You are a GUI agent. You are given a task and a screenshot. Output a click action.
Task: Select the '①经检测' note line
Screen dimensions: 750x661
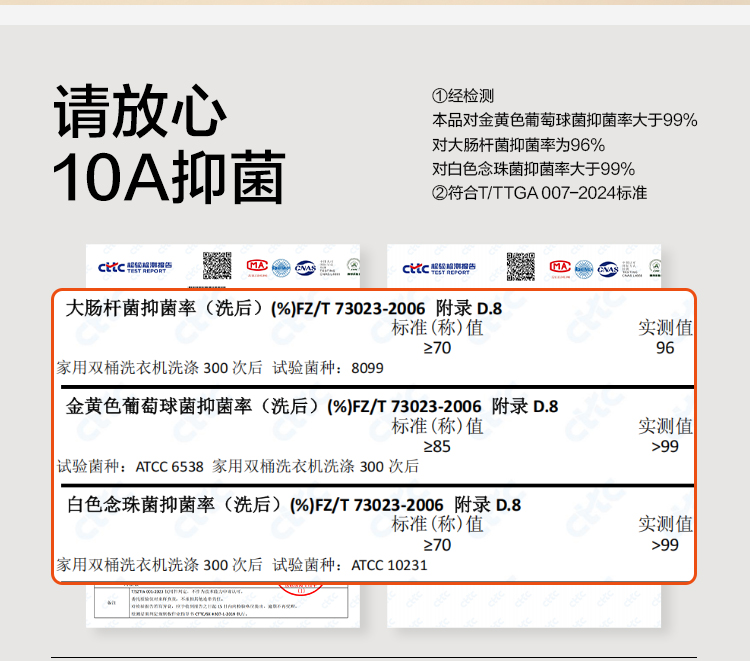click(x=463, y=96)
